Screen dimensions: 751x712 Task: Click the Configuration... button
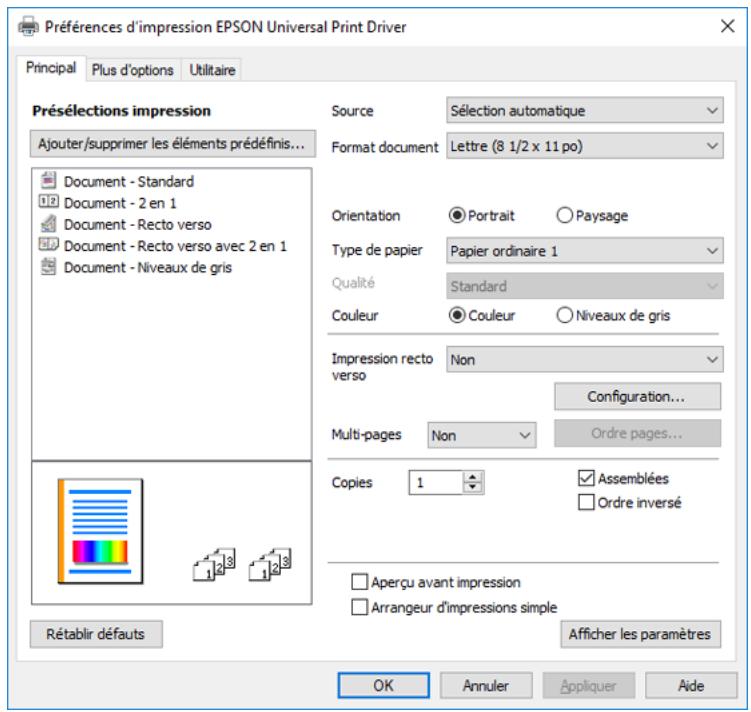click(x=637, y=396)
